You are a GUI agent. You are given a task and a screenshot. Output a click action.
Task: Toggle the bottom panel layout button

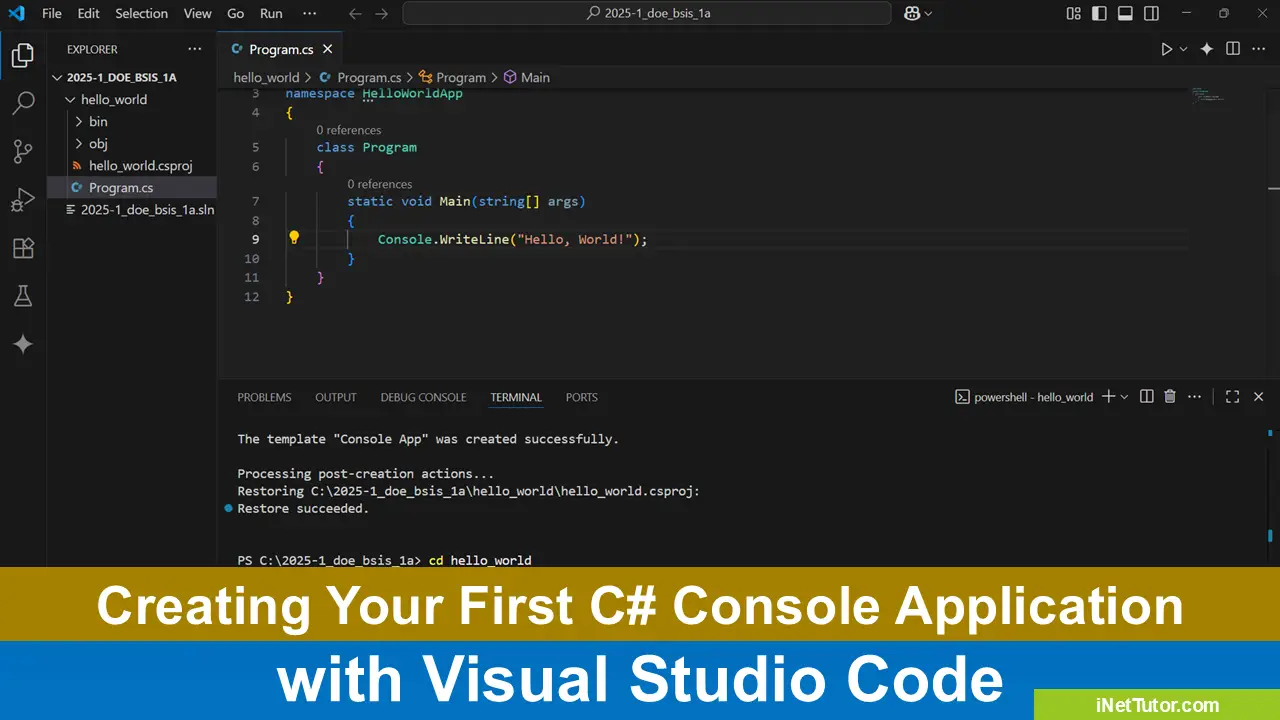pyautogui.click(x=1126, y=14)
